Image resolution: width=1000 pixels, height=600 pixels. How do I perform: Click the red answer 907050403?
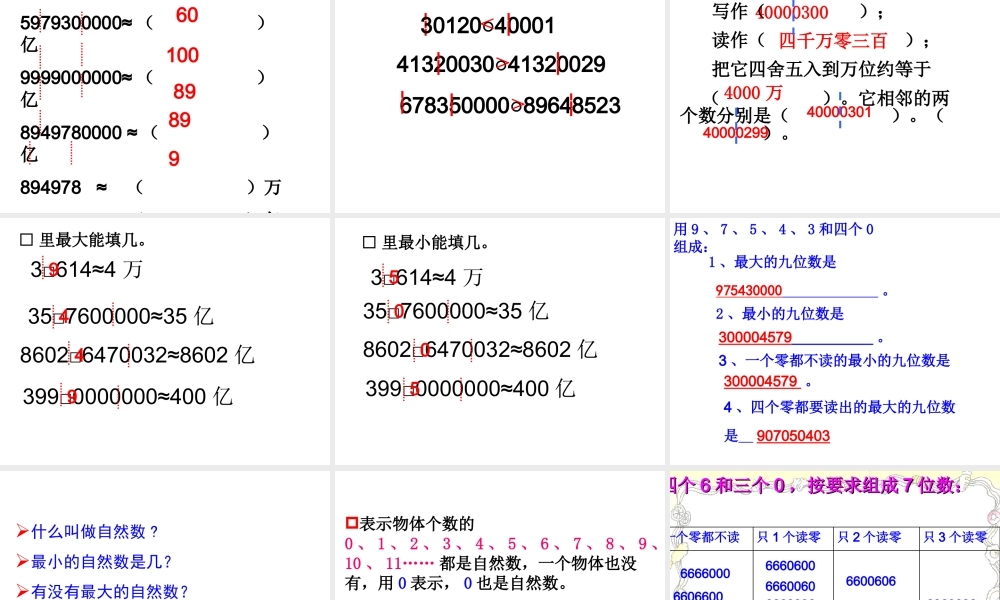793,436
